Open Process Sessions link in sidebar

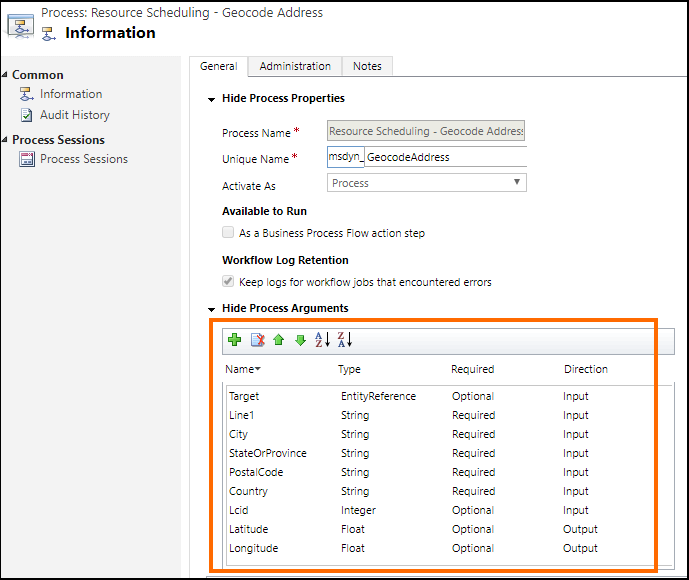[x=84, y=159]
